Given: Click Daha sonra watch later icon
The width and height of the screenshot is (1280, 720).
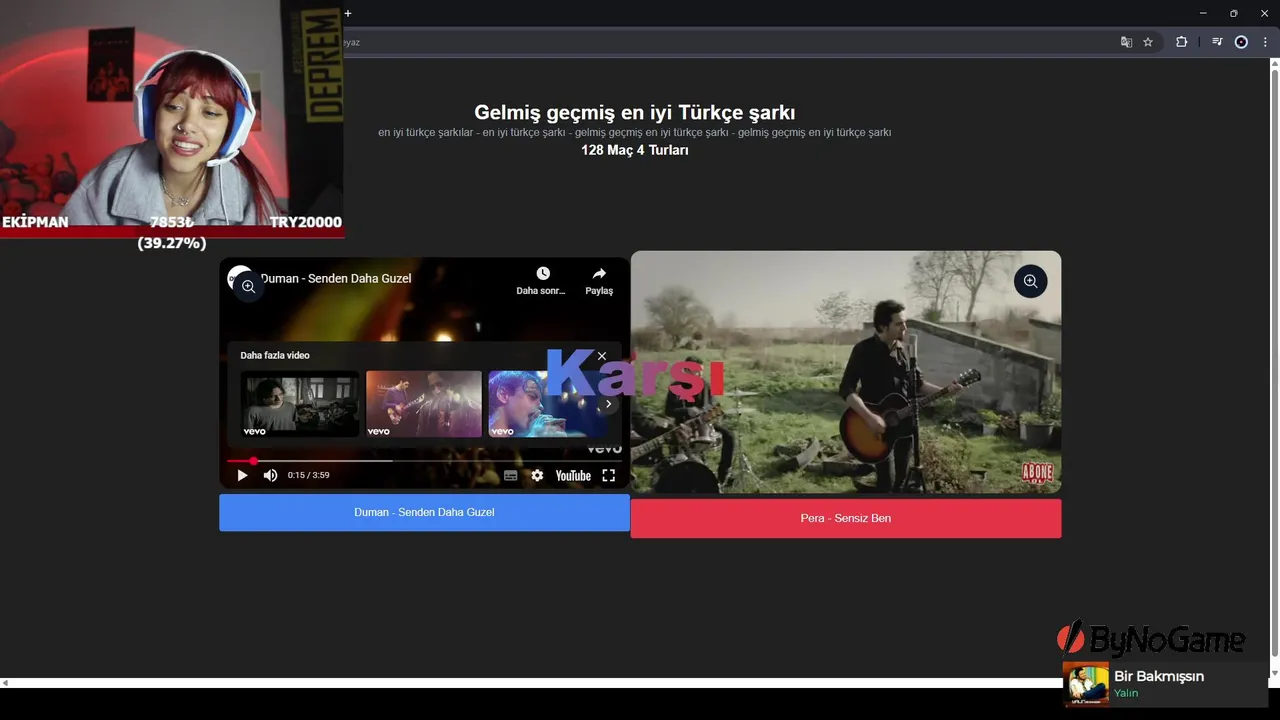Looking at the screenshot, I should 542,274.
